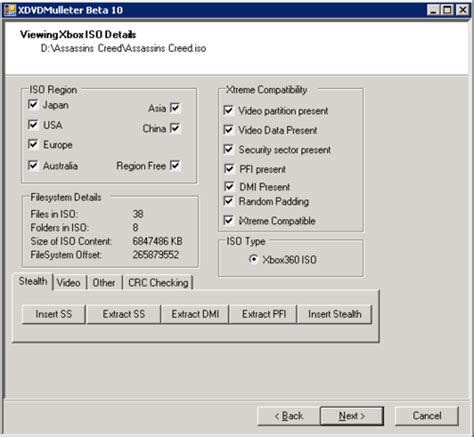Open the CRC Checking tab
The image size is (474, 437).
158,283
